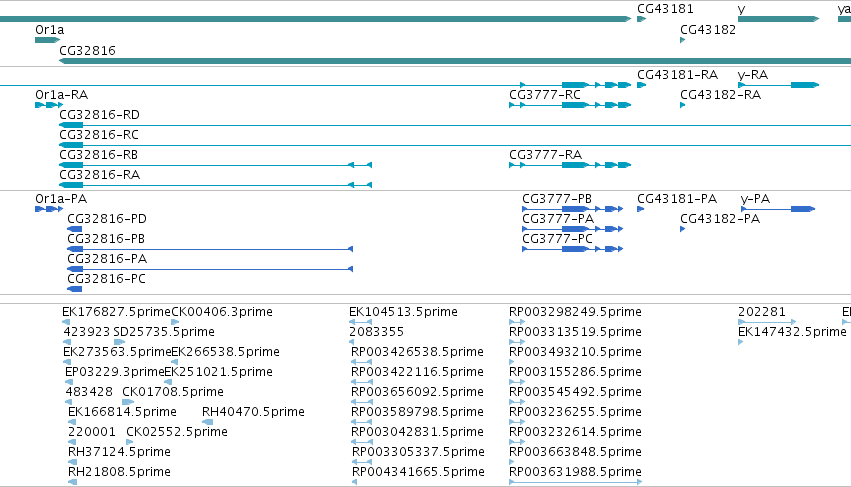Click the 483428 feature label

click(x=89, y=392)
